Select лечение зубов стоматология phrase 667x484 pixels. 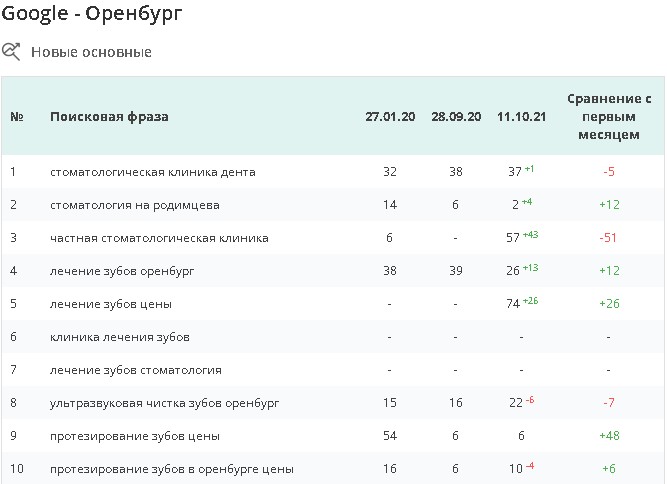[135, 370]
